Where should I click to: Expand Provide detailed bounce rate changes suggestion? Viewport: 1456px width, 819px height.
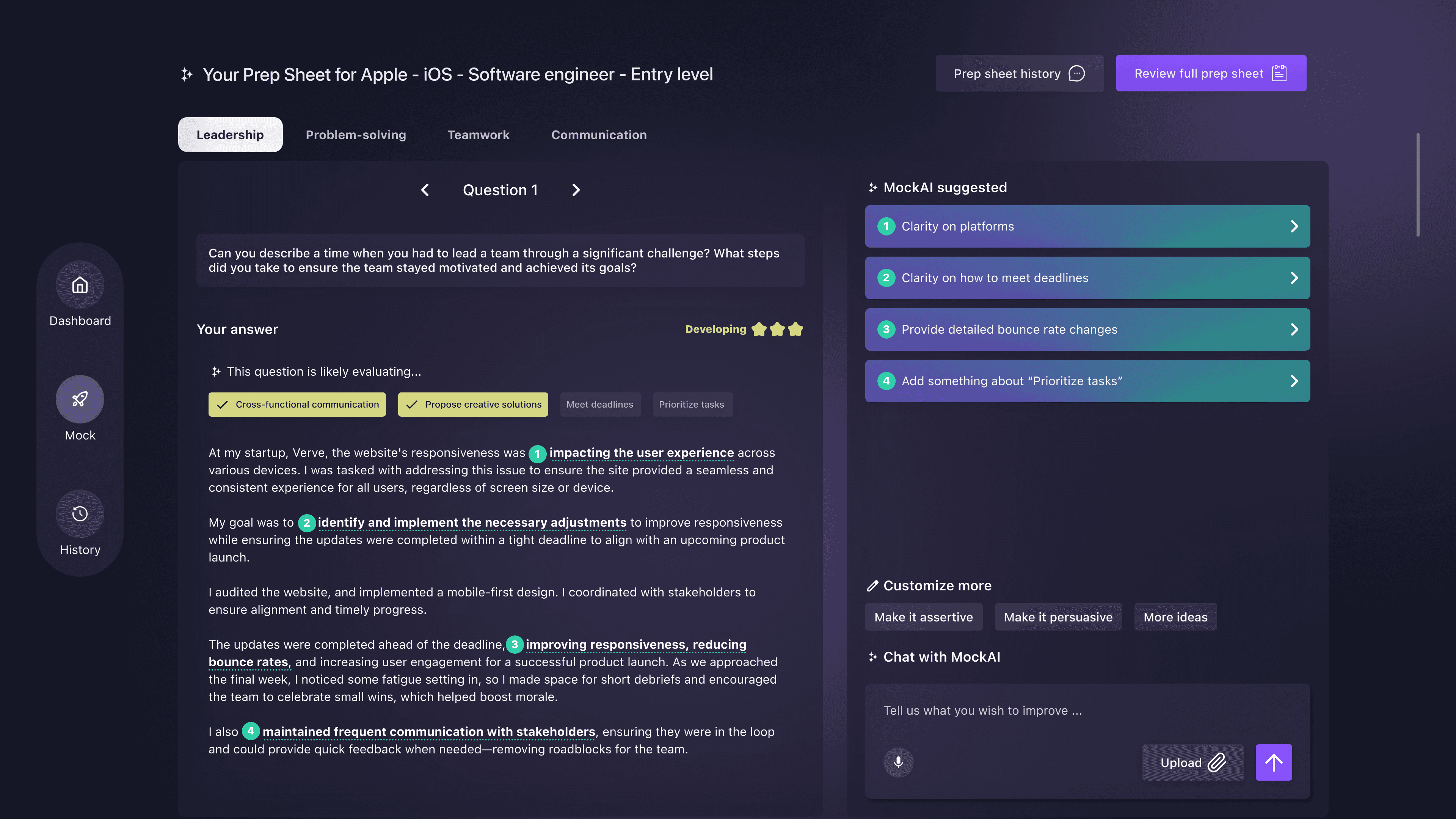coord(1087,329)
